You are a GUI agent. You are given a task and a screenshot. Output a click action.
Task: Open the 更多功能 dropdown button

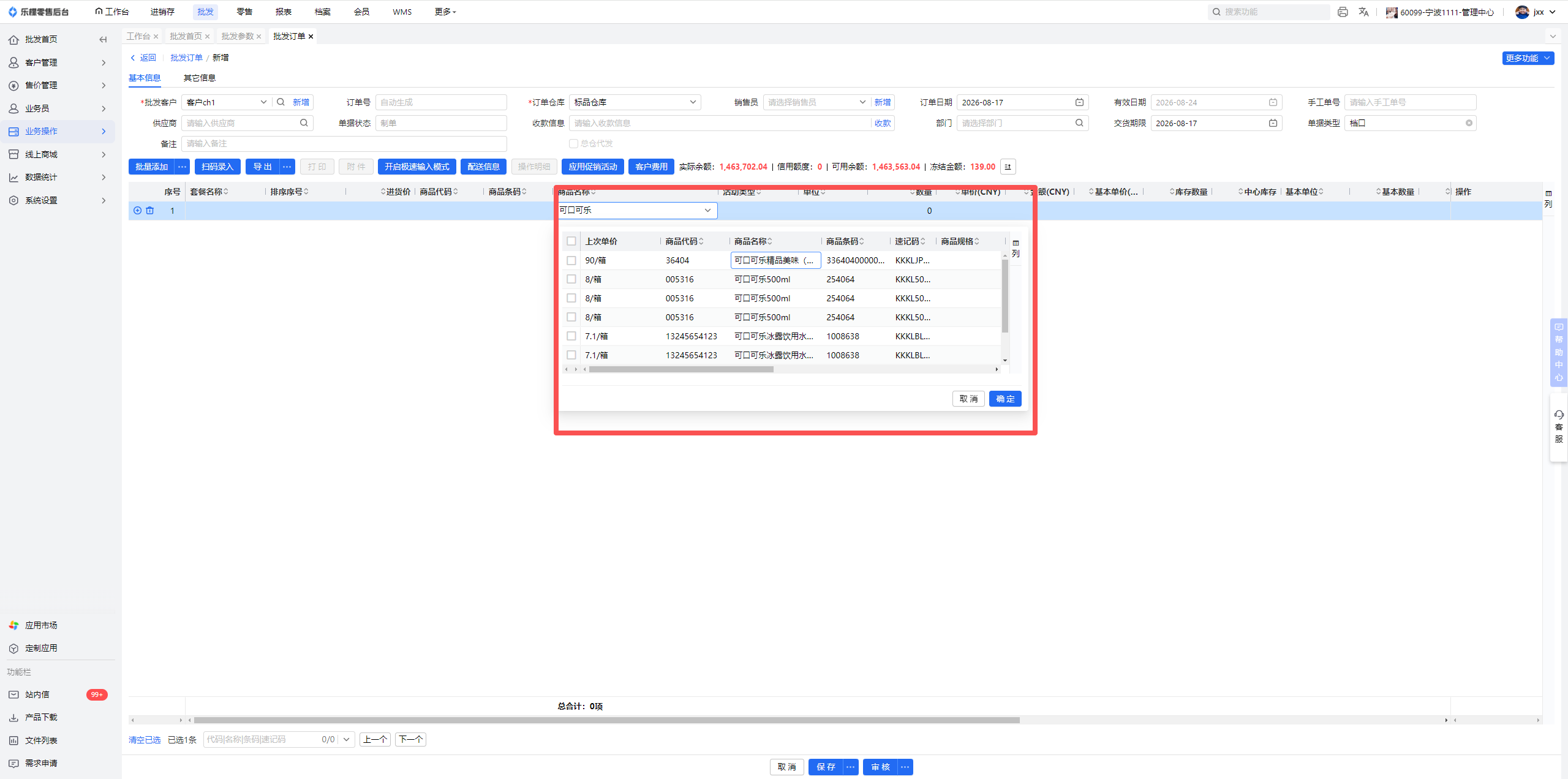point(1528,58)
